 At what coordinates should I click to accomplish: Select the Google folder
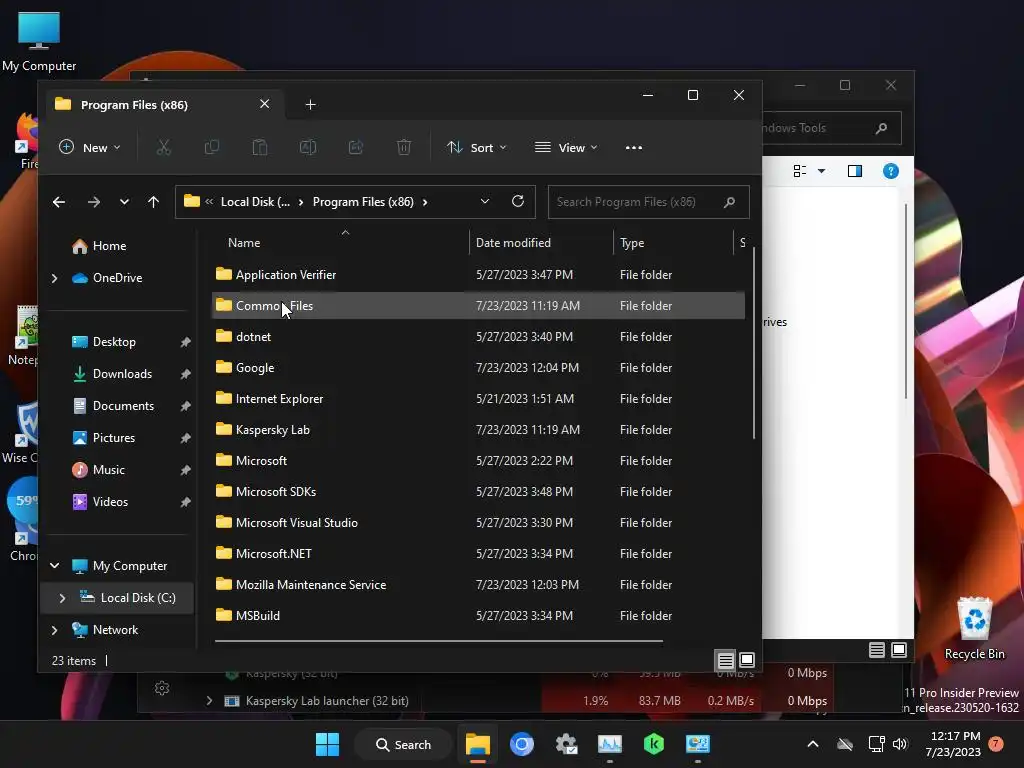[x=478, y=368]
